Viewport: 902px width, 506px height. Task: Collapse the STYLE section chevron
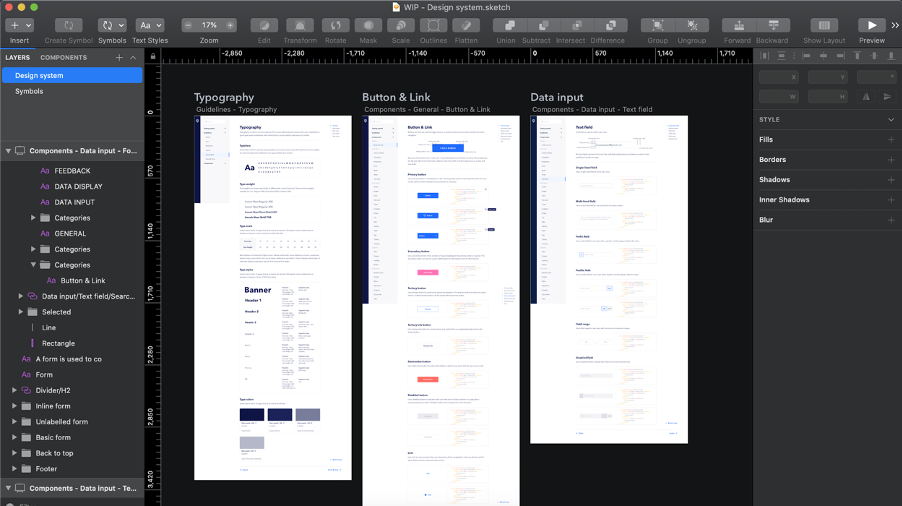[890, 120]
